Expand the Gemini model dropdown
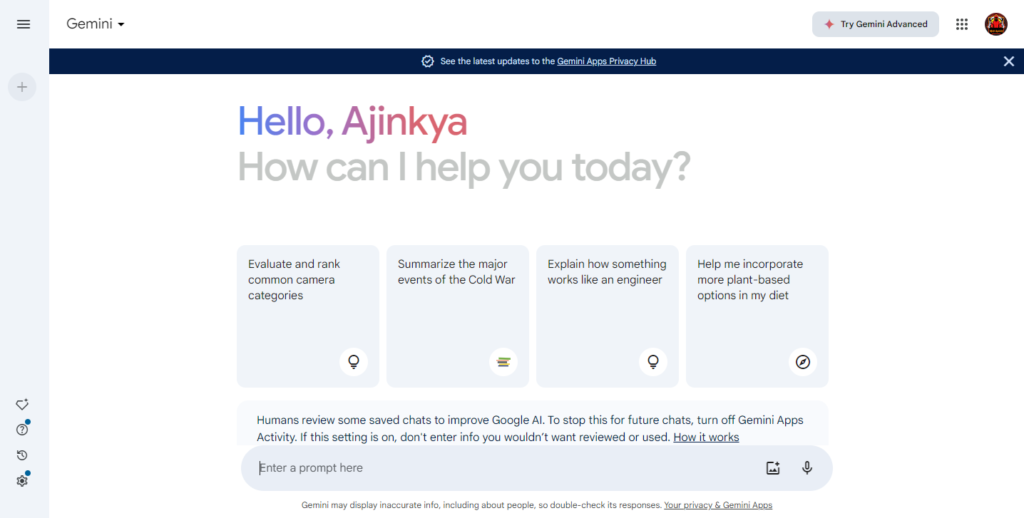This screenshot has height=518, width=1024. click(95, 24)
